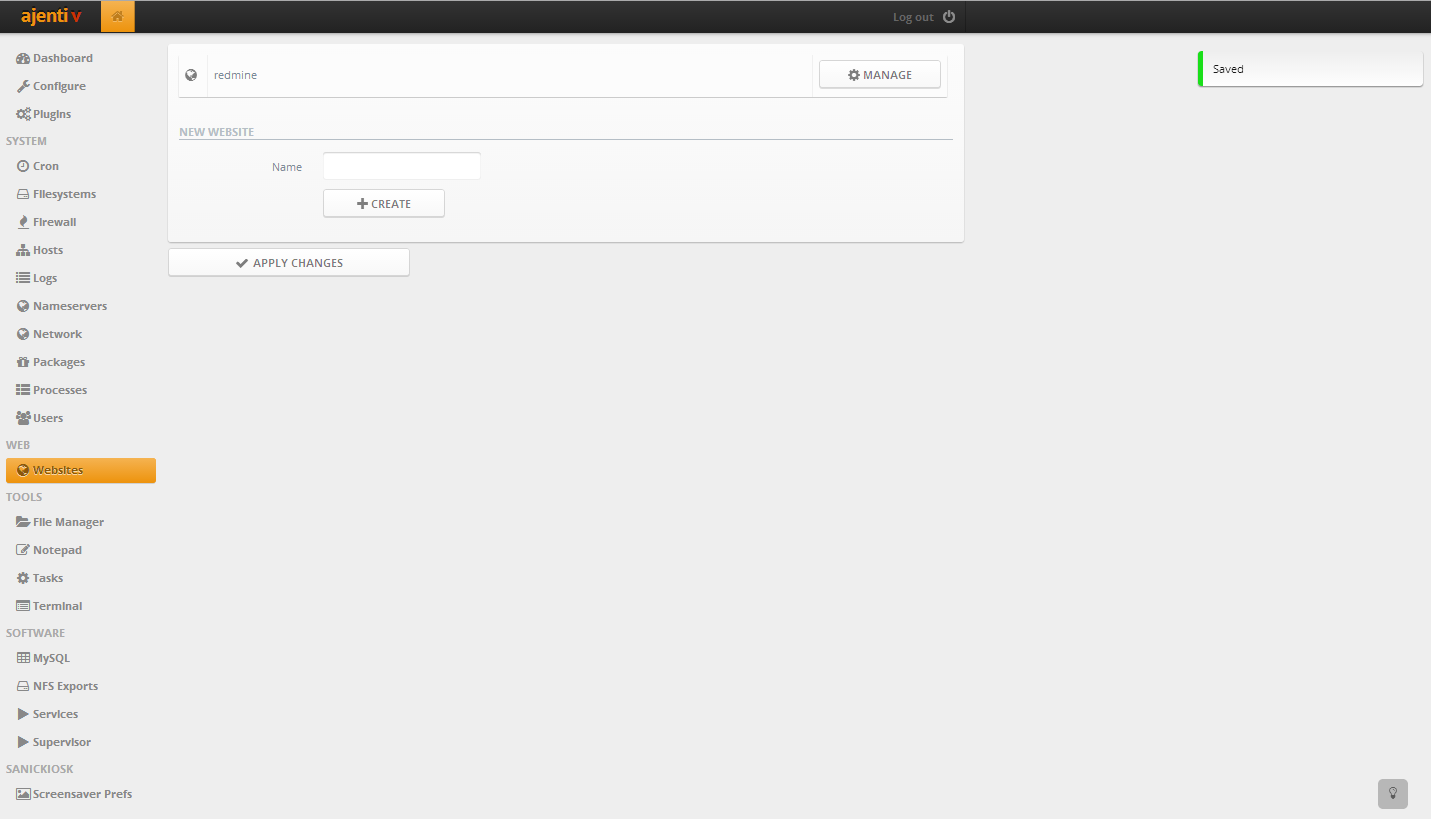Click the orange home icon in top bar
Image resolution: width=1431 pixels, height=819 pixels.
[x=117, y=17]
